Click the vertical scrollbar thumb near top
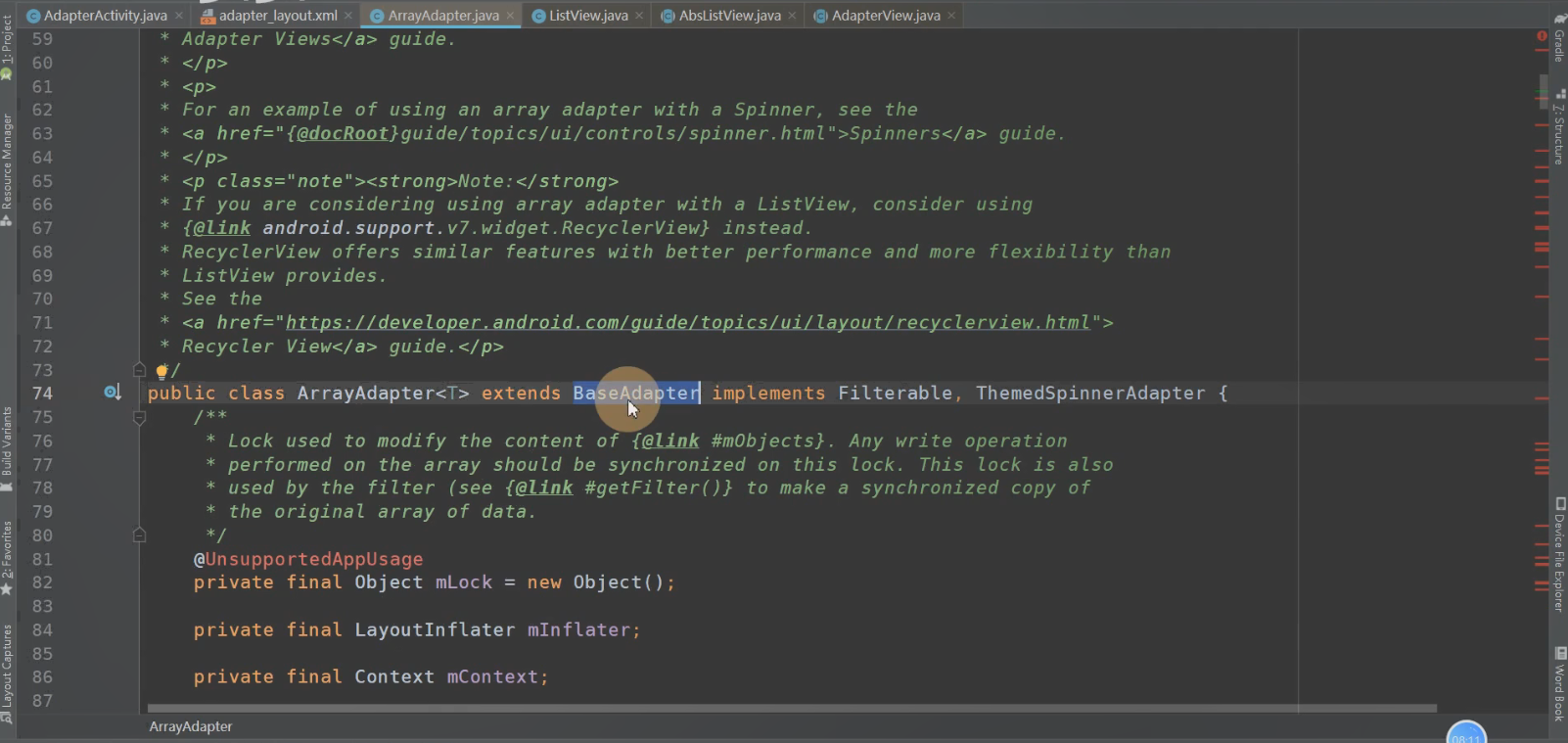 point(1544,92)
